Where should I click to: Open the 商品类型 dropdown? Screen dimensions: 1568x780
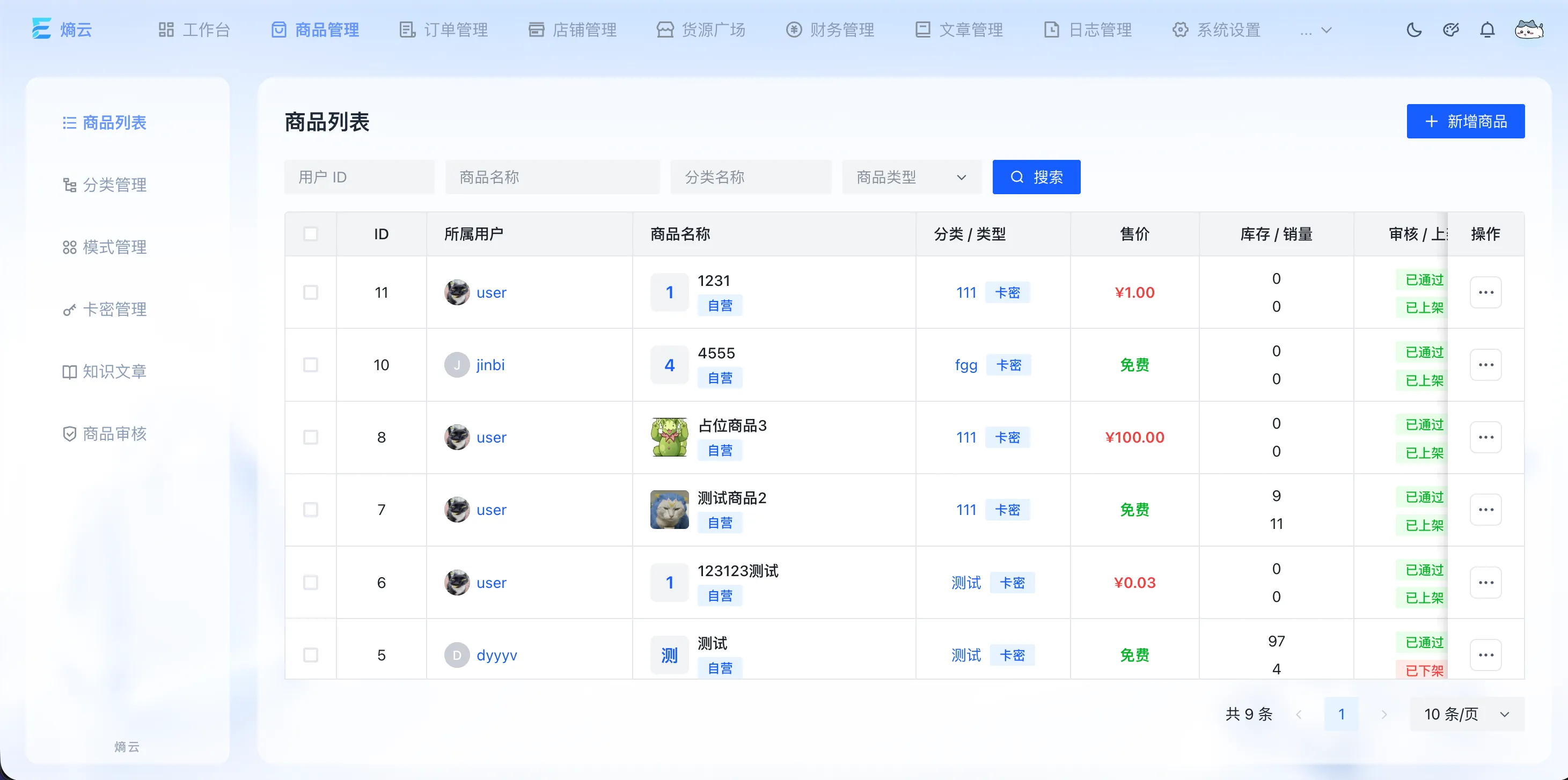coord(911,177)
